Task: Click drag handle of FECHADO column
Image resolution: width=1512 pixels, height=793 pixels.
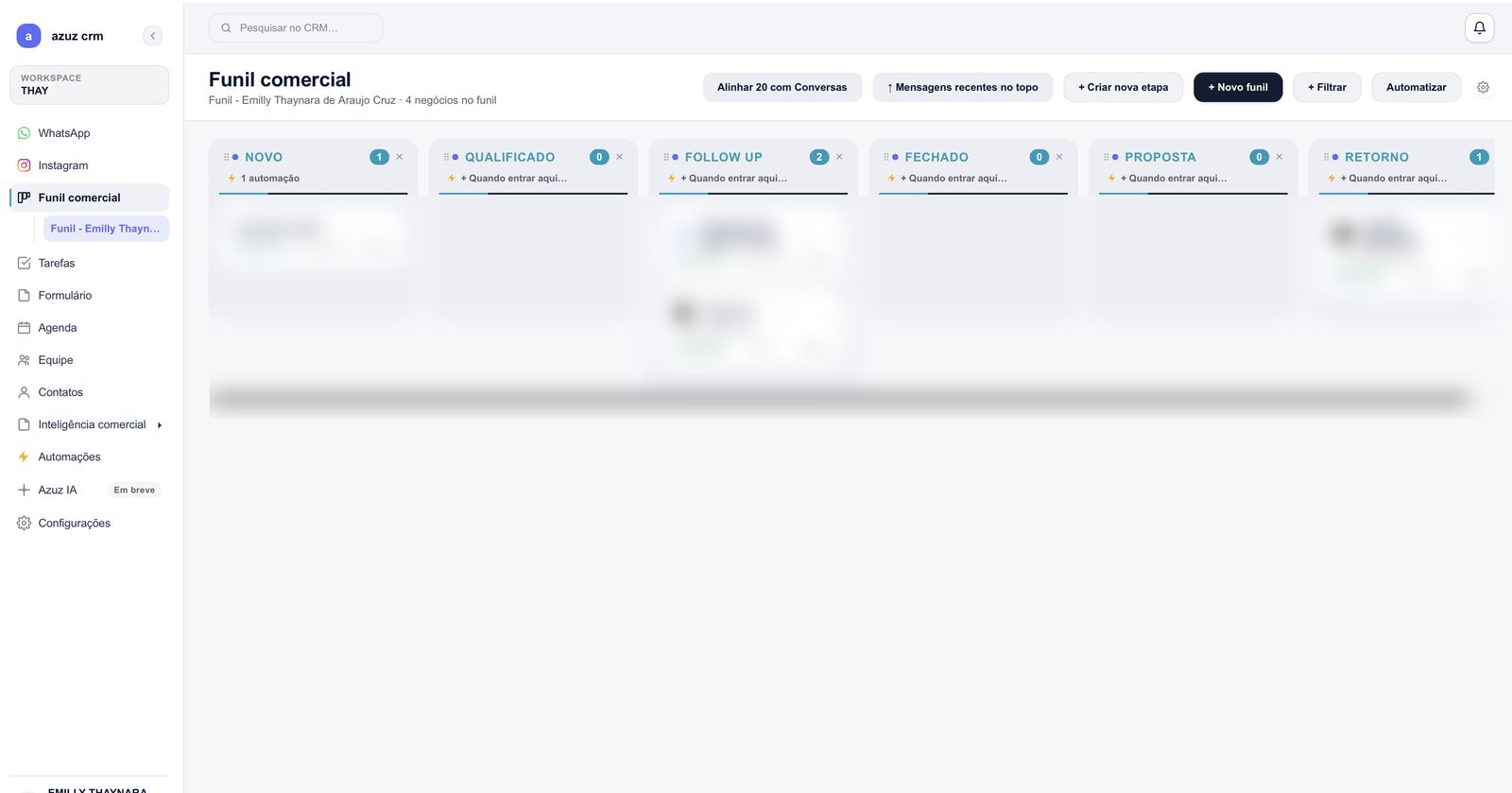Action: (886, 157)
